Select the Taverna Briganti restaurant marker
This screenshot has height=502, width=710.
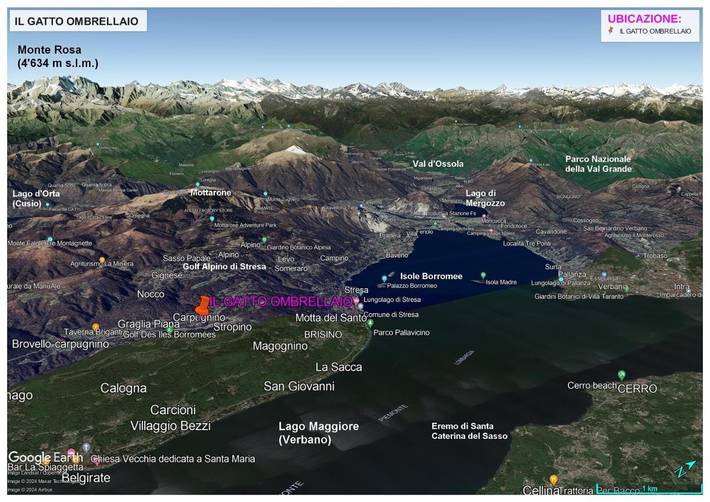click(95, 326)
